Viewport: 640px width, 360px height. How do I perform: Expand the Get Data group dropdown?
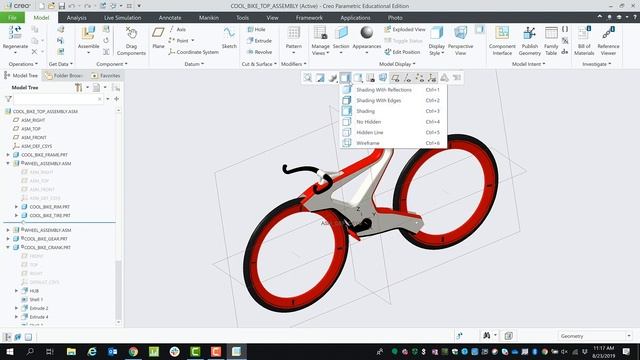click(60, 64)
